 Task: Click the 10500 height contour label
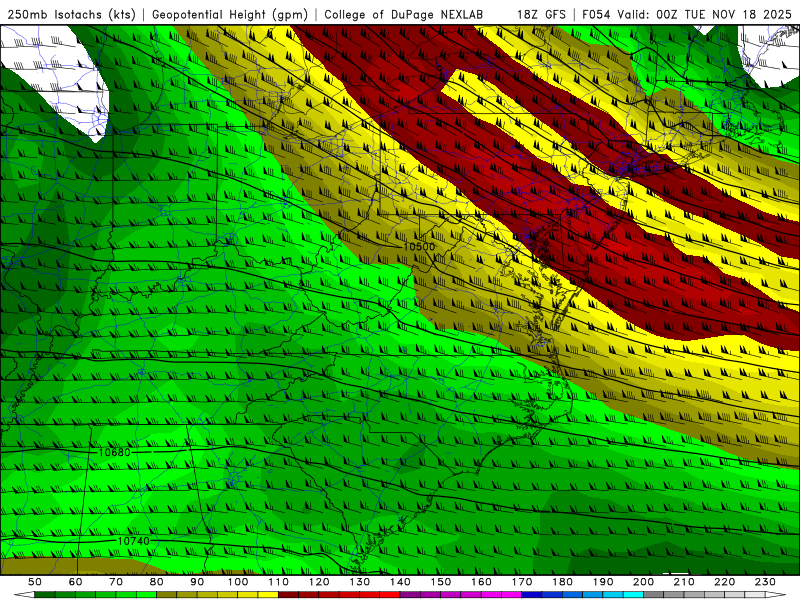click(x=419, y=247)
